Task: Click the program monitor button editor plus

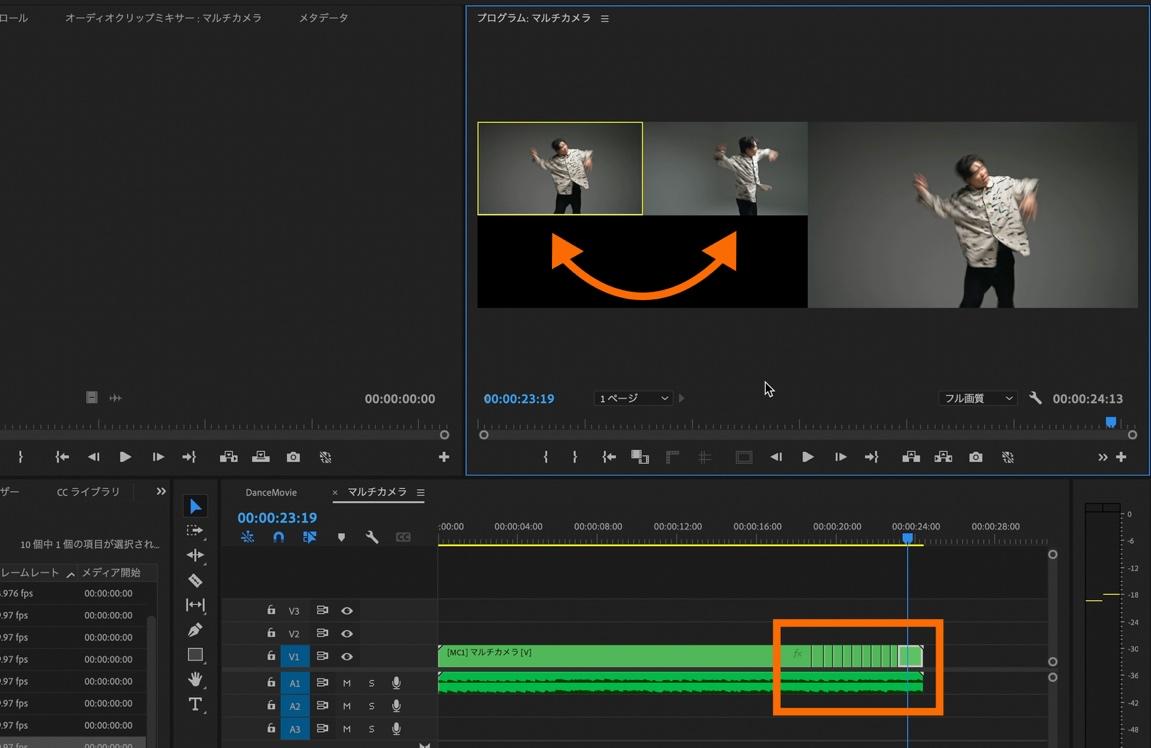Action: tap(1121, 457)
